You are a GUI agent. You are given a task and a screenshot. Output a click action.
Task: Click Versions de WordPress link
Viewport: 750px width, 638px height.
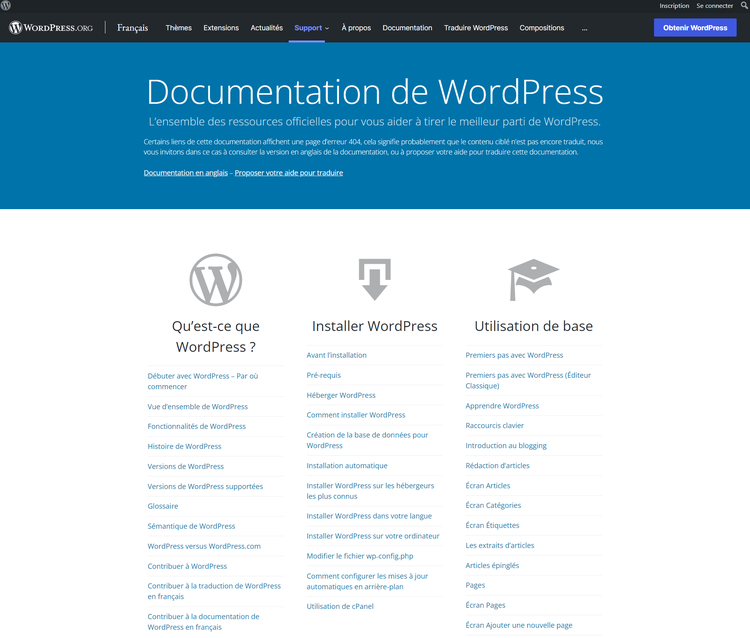point(186,466)
